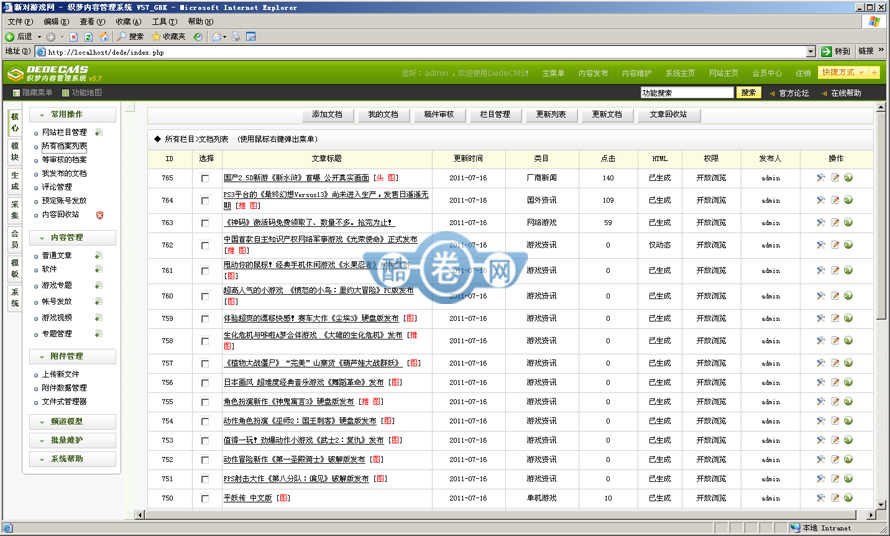The width and height of the screenshot is (890, 536).
Task: Tick the checkbox for article 765
Action: (x=205, y=178)
